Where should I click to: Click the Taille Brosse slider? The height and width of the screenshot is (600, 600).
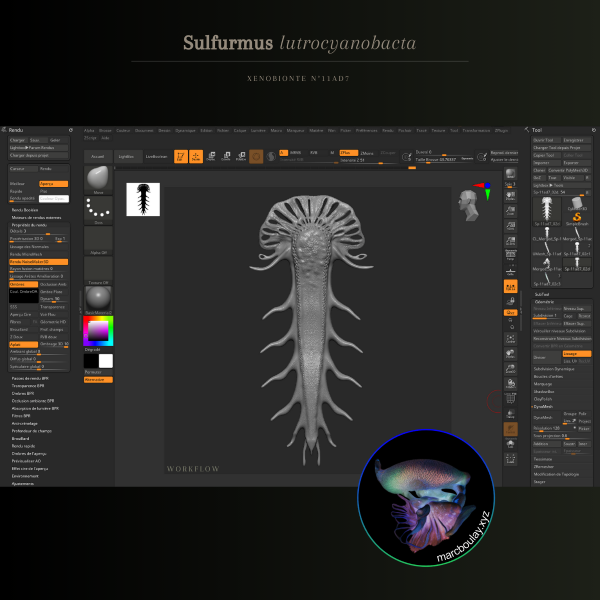(x=444, y=160)
